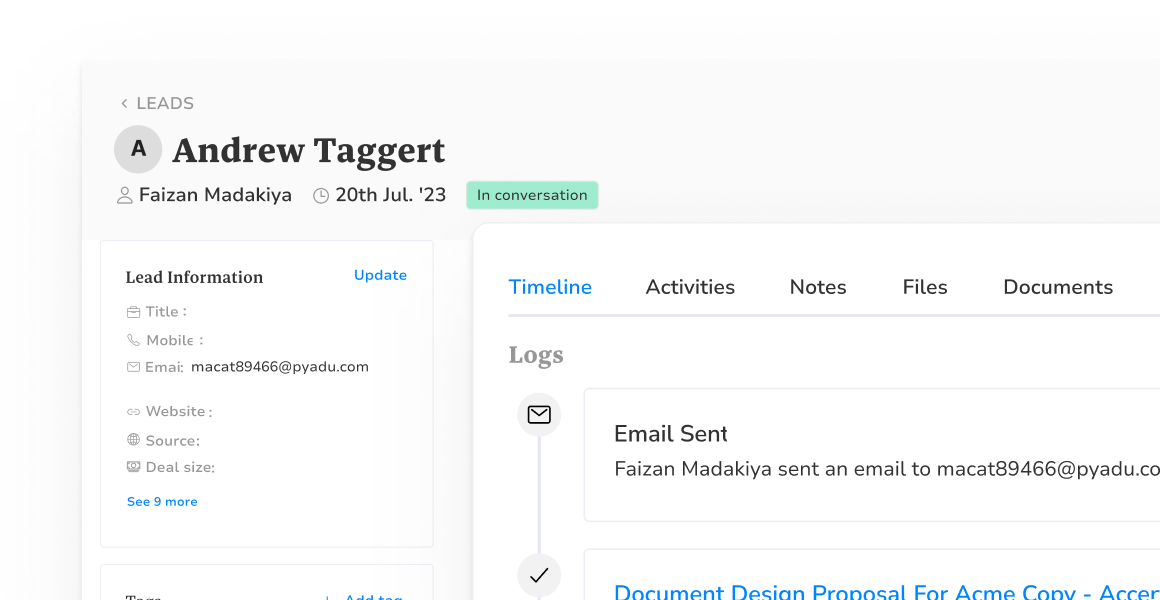The height and width of the screenshot is (600, 1160).
Task: Click the back chevron next to LEADS
Action: pyautogui.click(x=124, y=104)
